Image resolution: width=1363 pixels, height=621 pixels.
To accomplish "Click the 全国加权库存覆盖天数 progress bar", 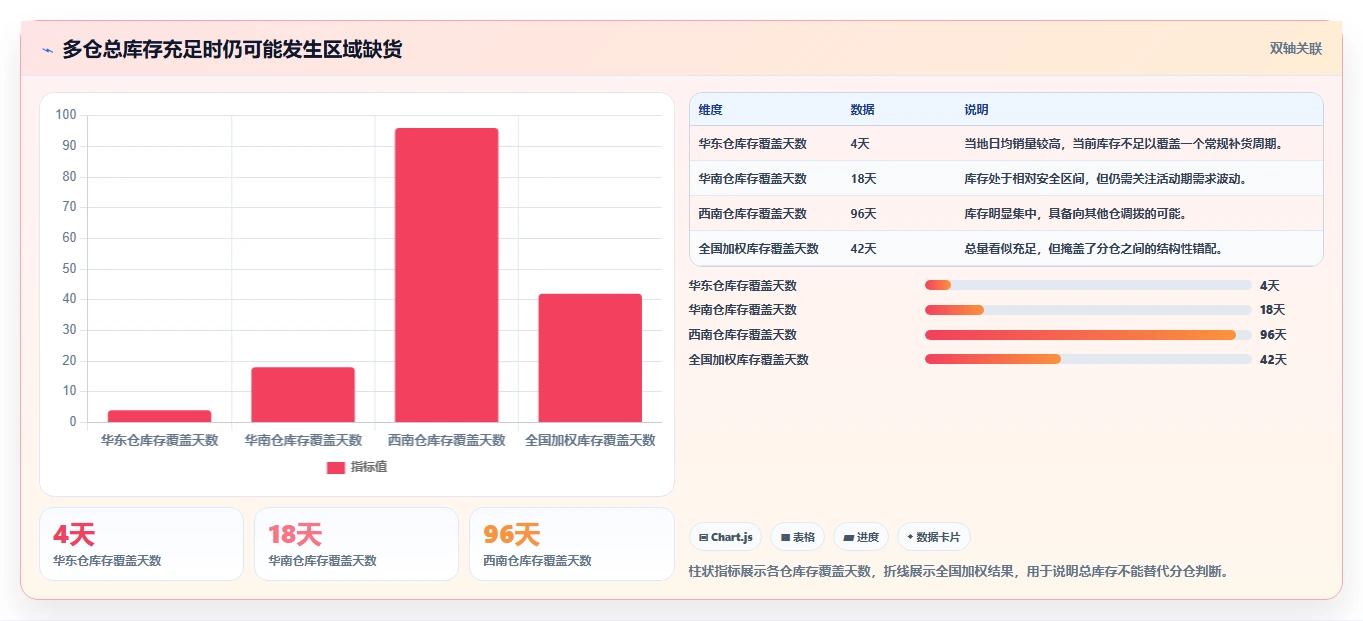I will pyautogui.click(x=1088, y=359).
